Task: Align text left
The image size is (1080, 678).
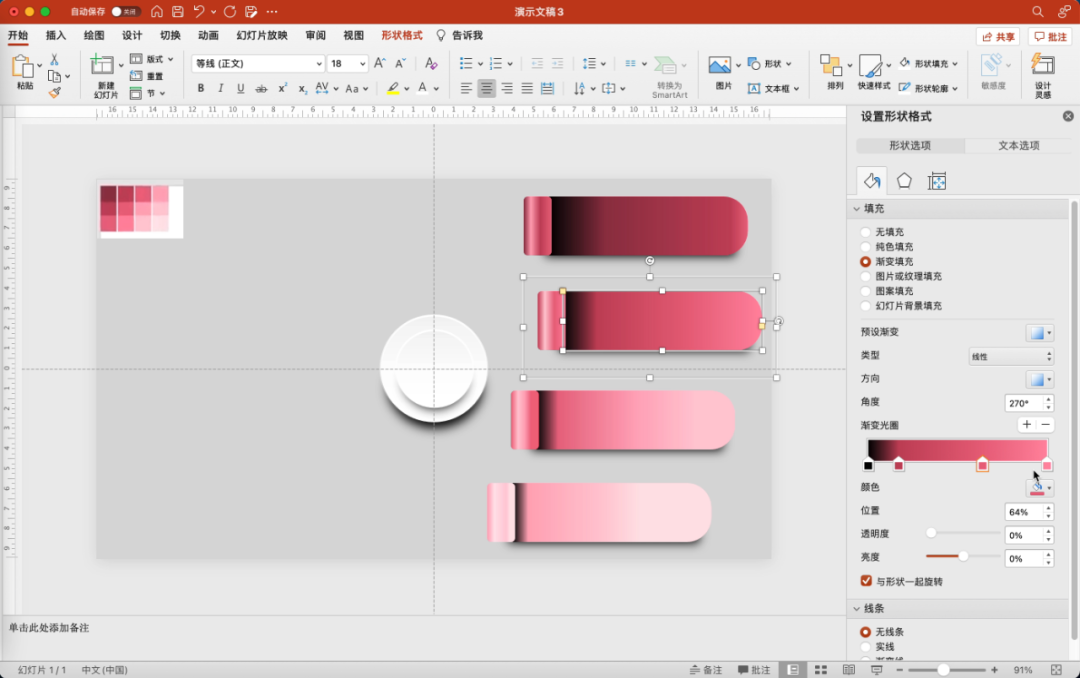Action: [466, 88]
